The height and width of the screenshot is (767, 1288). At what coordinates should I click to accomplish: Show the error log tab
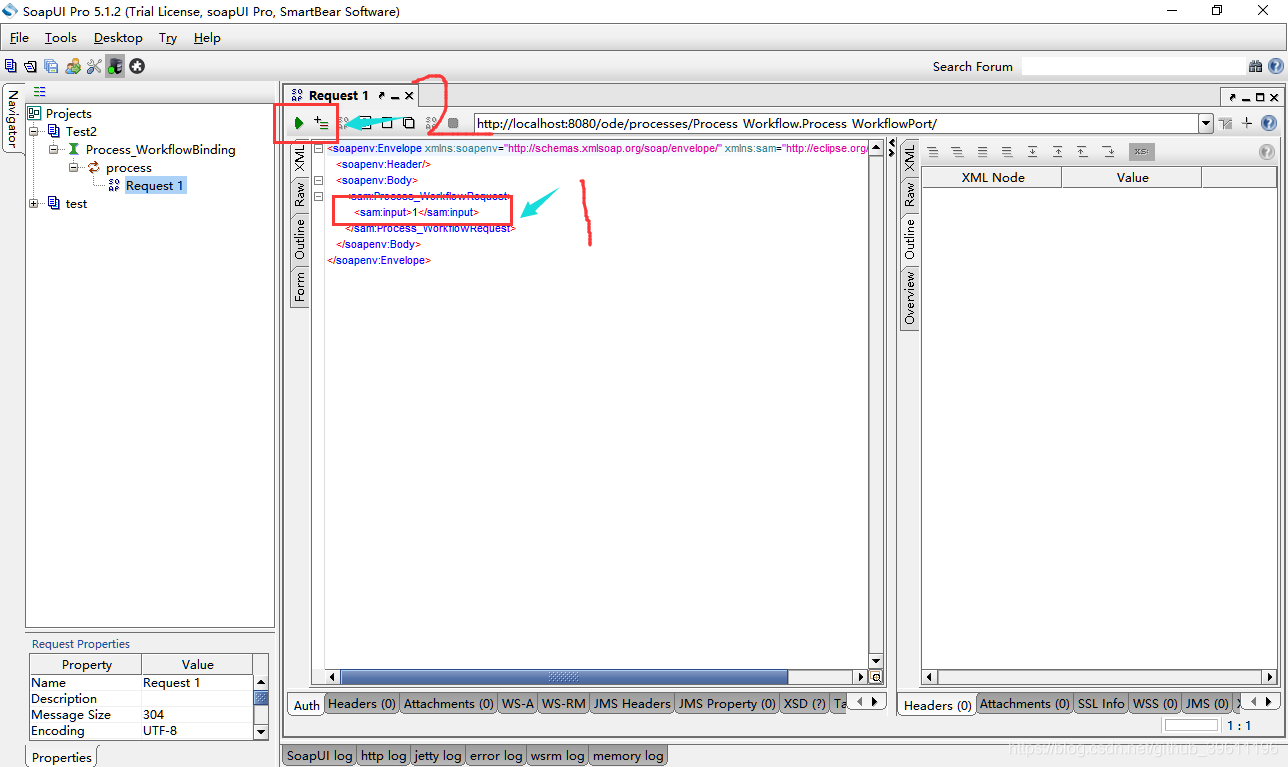pos(497,756)
